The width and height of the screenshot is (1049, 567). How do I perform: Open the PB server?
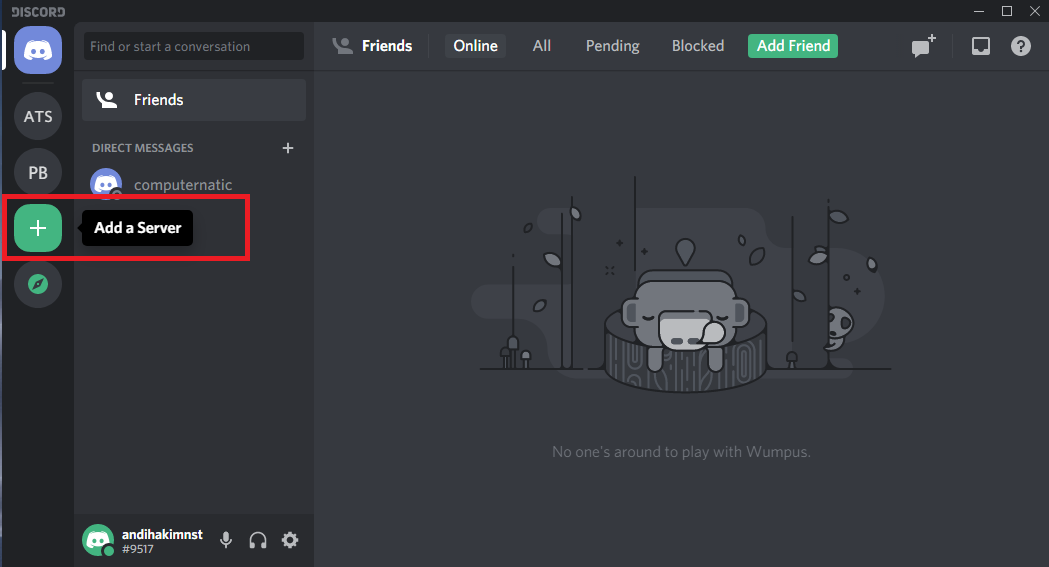coord(38,173)
